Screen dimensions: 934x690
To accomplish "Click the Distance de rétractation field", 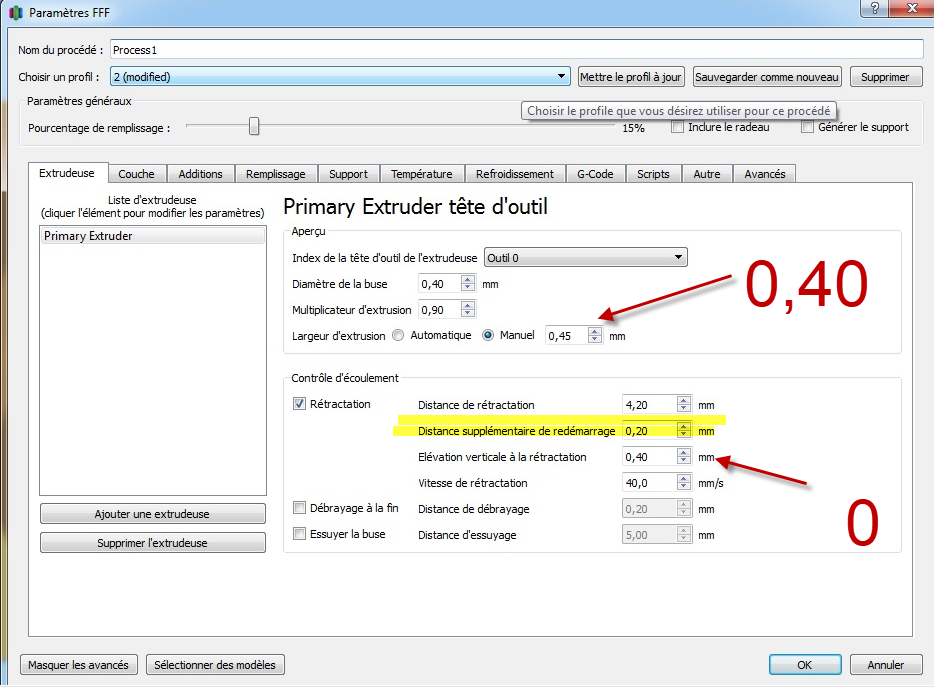I will point(649,405).
